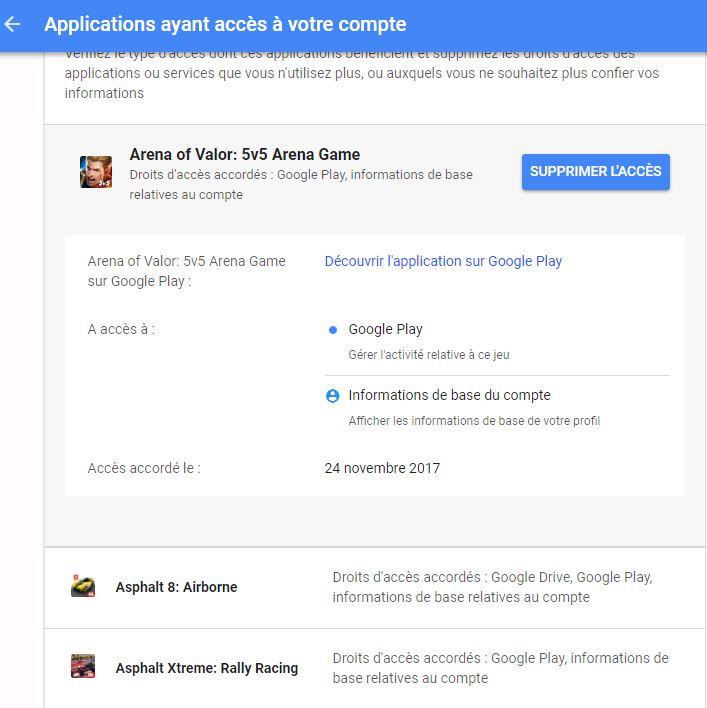This screenshot has width=707, height=708.
Task: Click Asphalt 8 access rights mentioning Google Drive
Action: 492,587
